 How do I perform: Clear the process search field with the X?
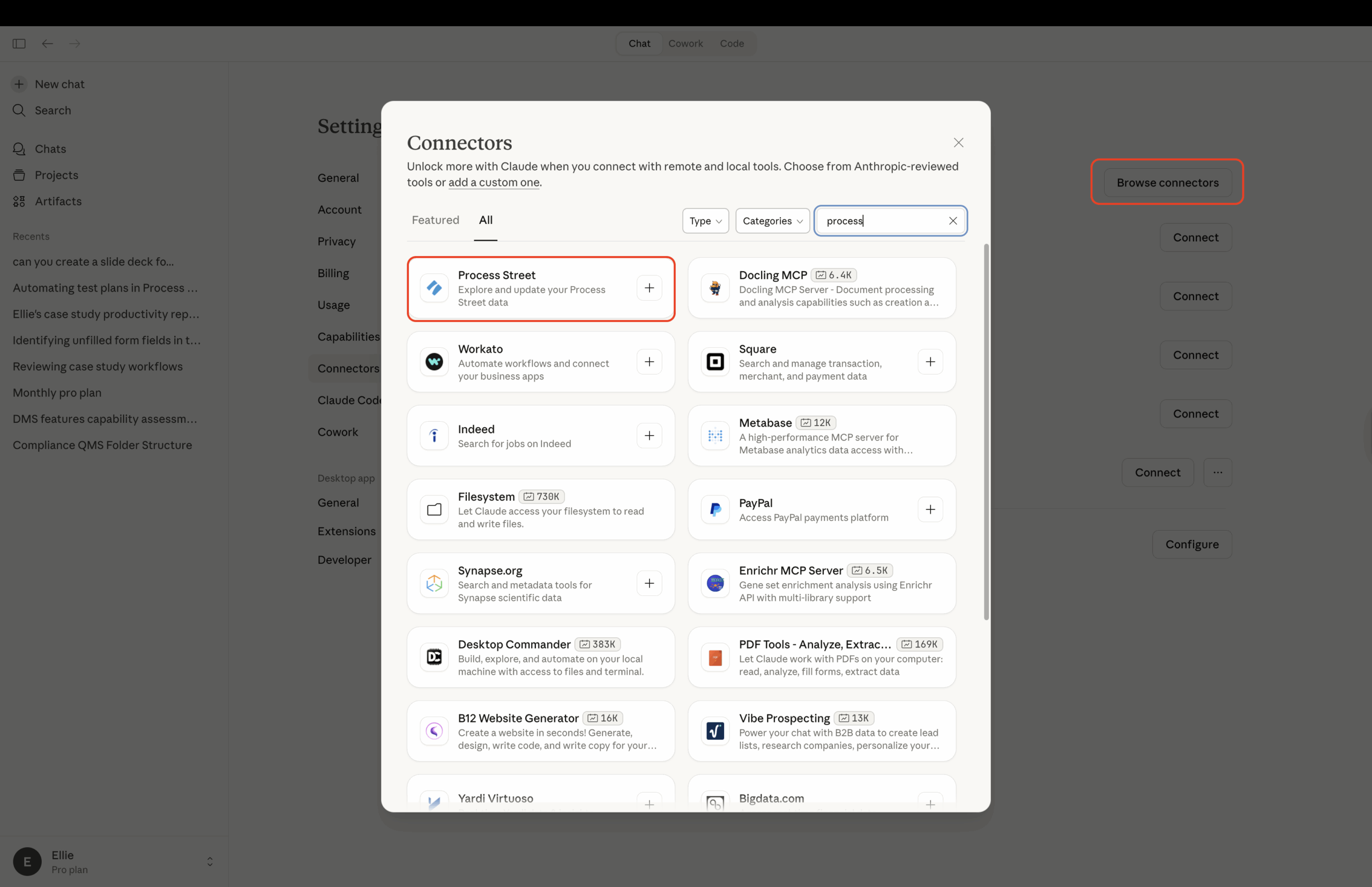(x=953, y=221)
